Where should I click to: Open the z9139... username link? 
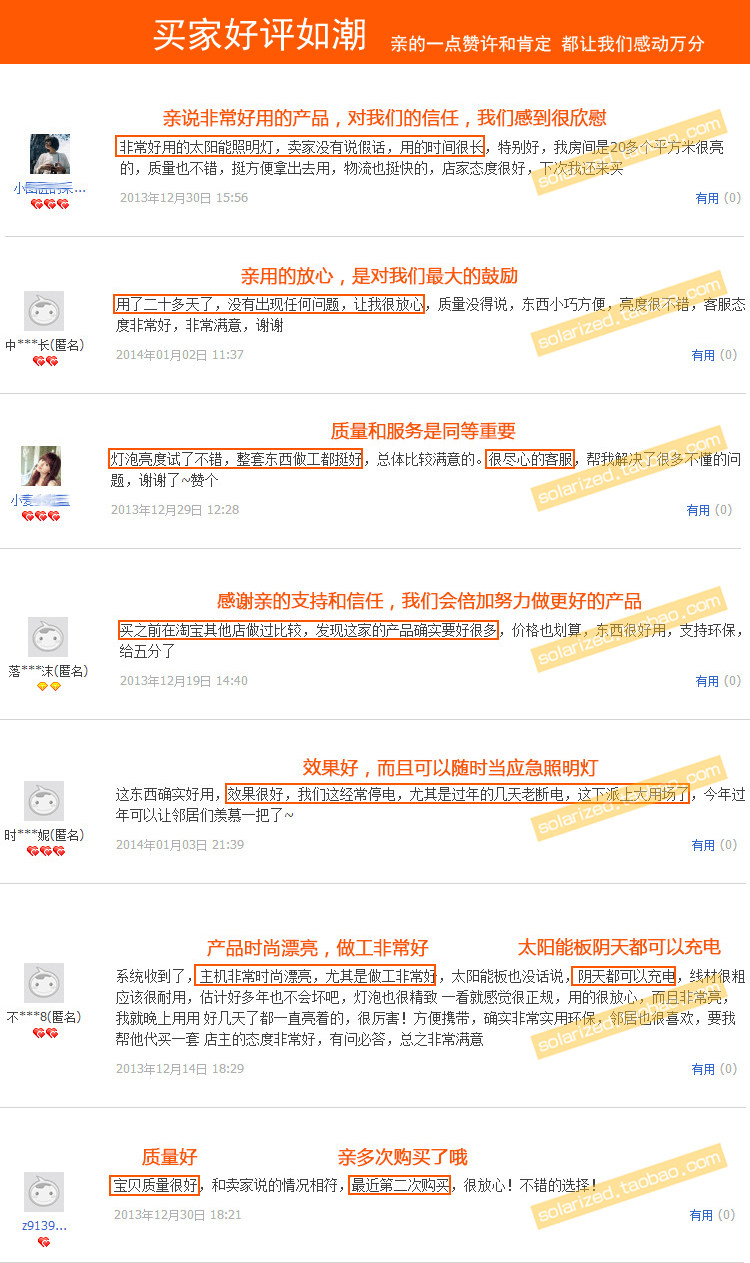tap(44, 1225)
